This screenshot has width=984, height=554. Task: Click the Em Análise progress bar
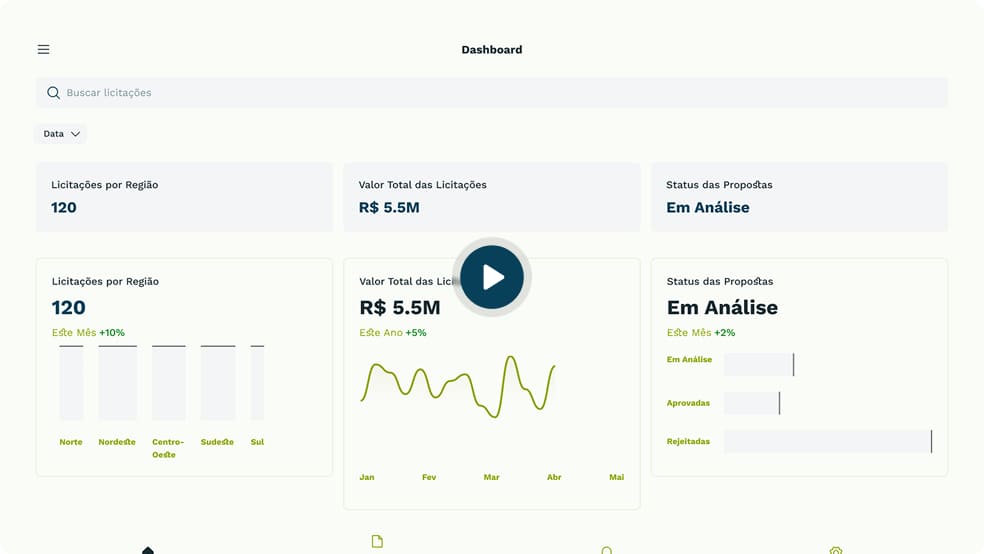click(x=758, y=364)
